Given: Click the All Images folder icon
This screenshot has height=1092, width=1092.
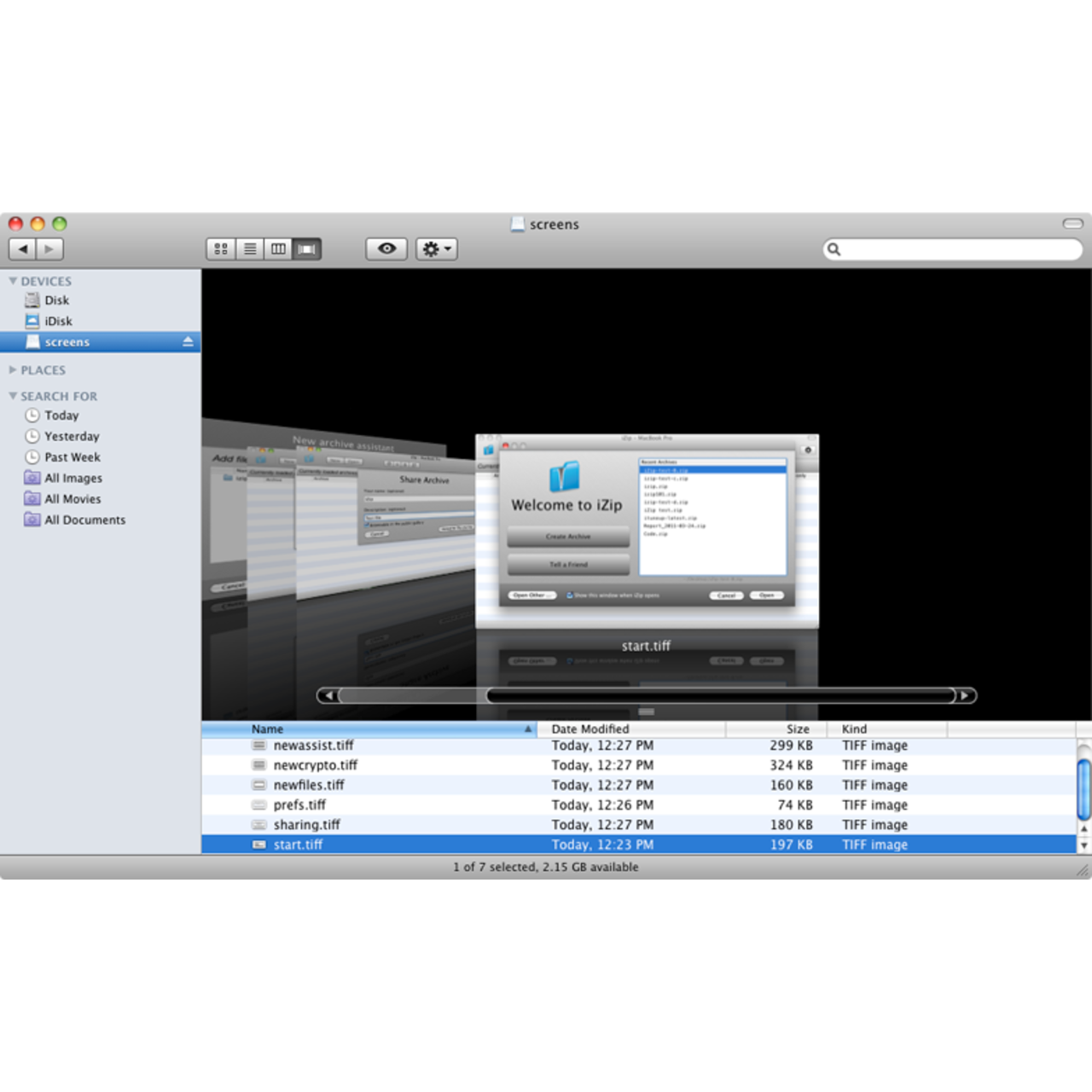Looking at the screenshot, I should [x=32, y=478].
